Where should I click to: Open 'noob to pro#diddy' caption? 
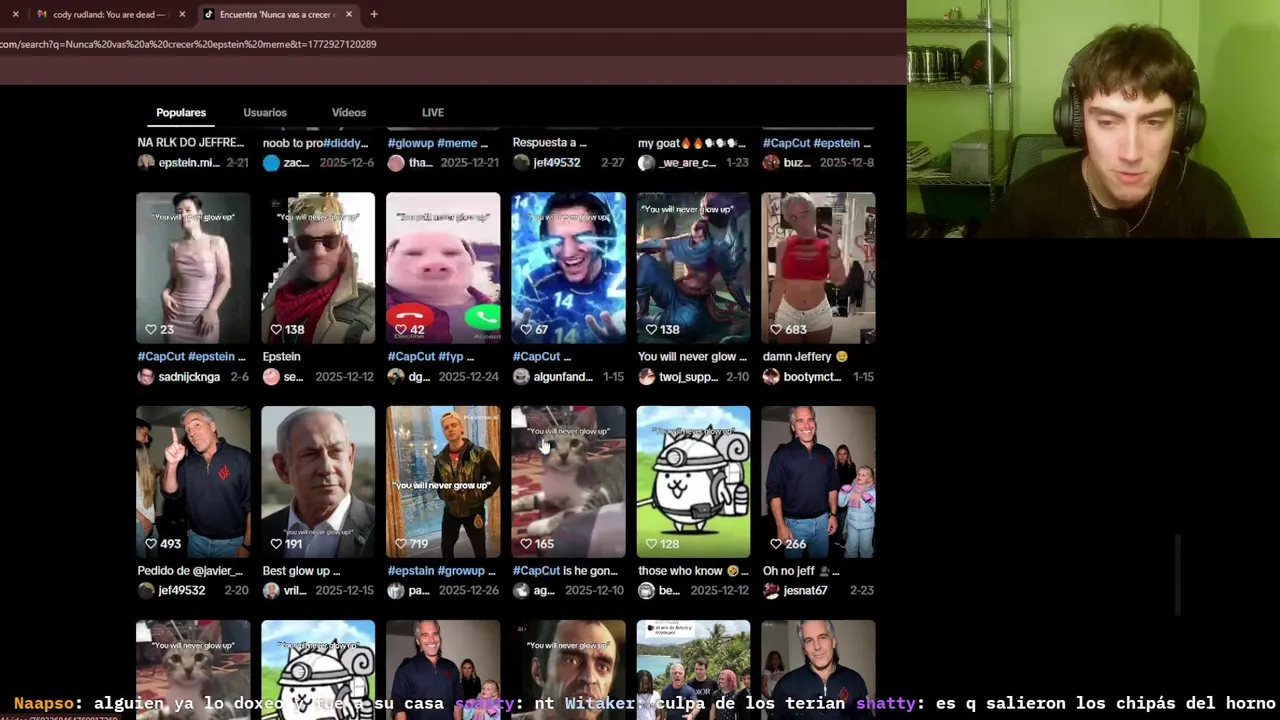coord(315,143)
